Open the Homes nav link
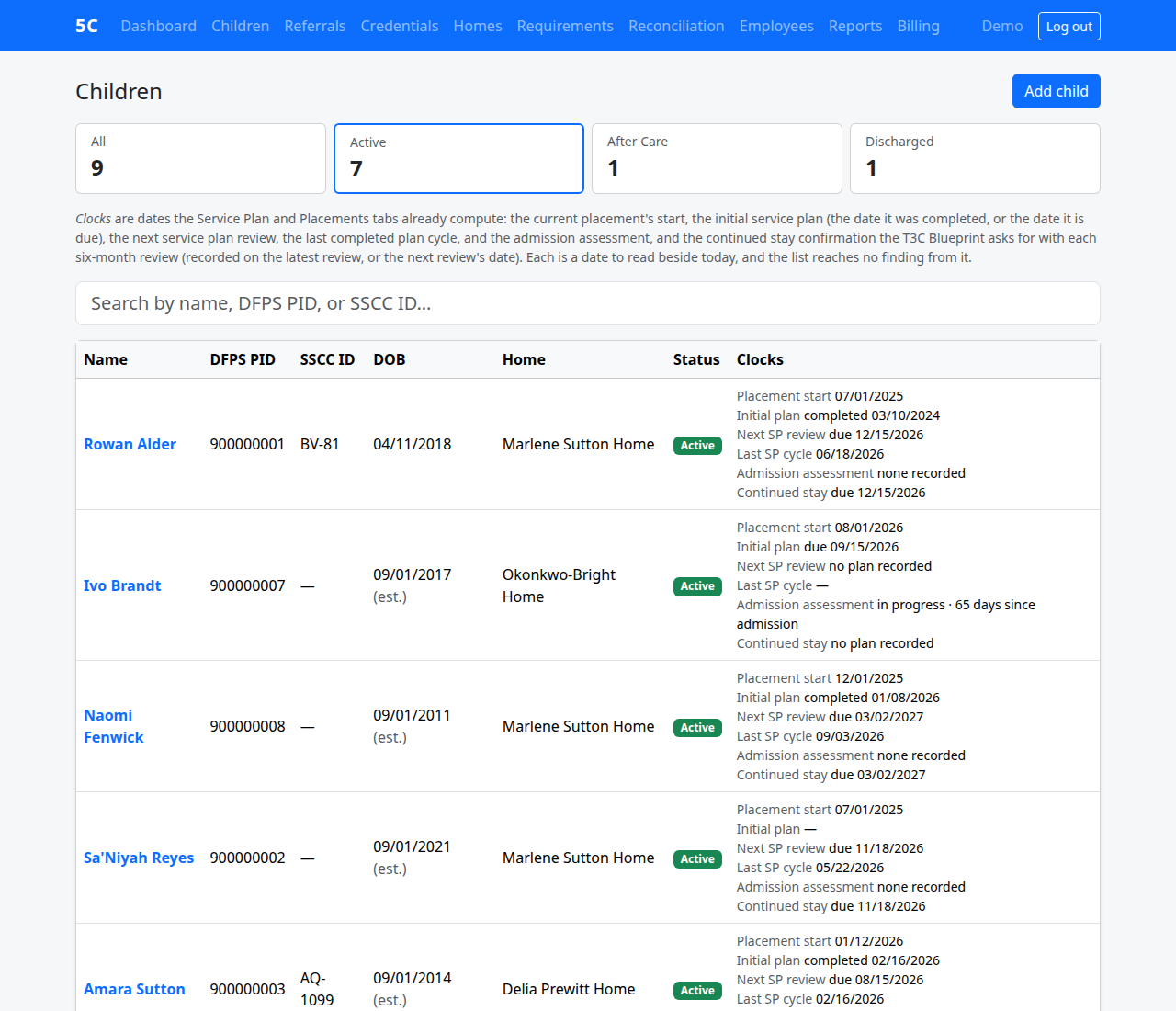Viewport: 1176px width, 1011px height. point(478,26)
